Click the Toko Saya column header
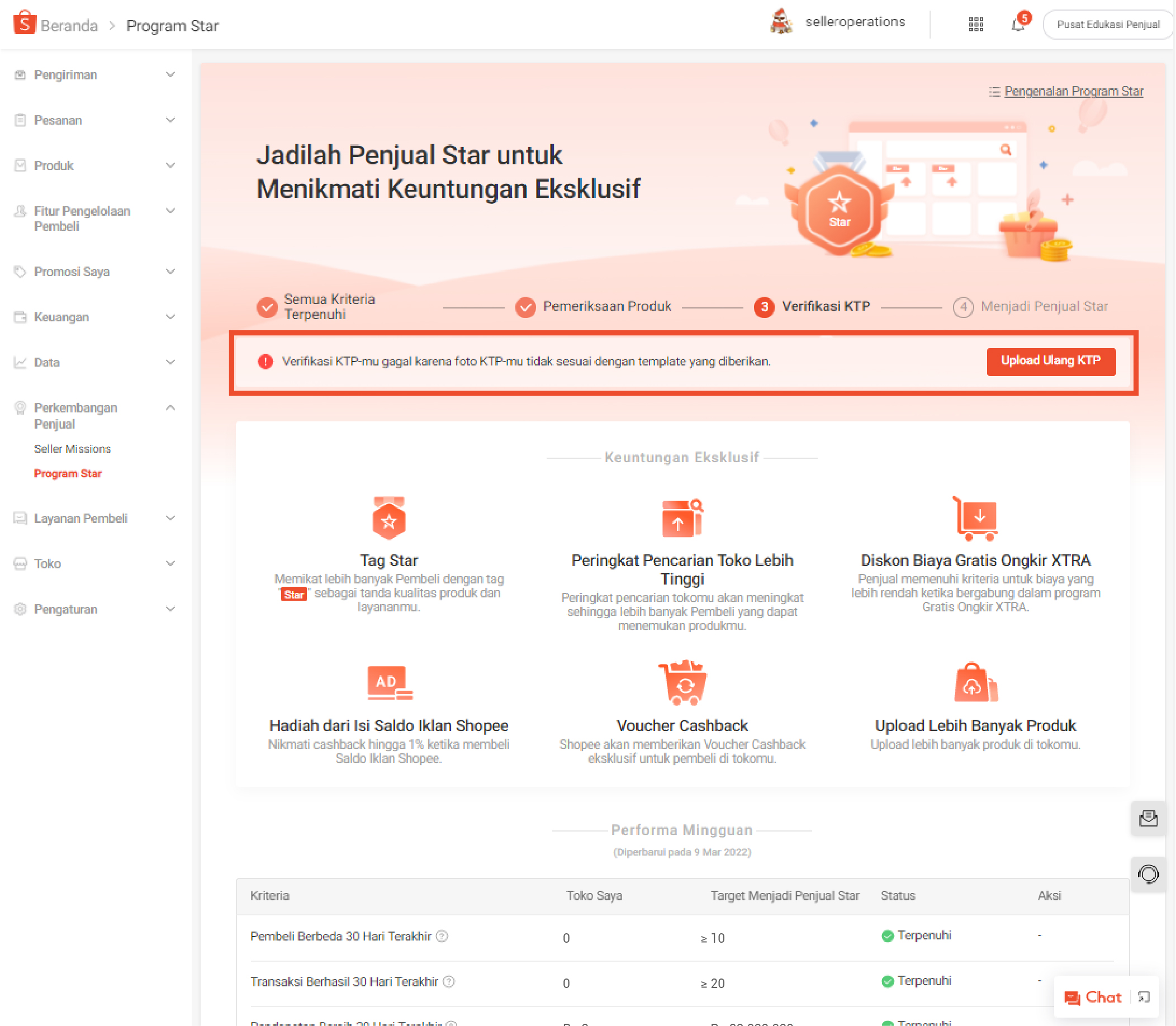1176x1026 pixels. coord(594,896)
